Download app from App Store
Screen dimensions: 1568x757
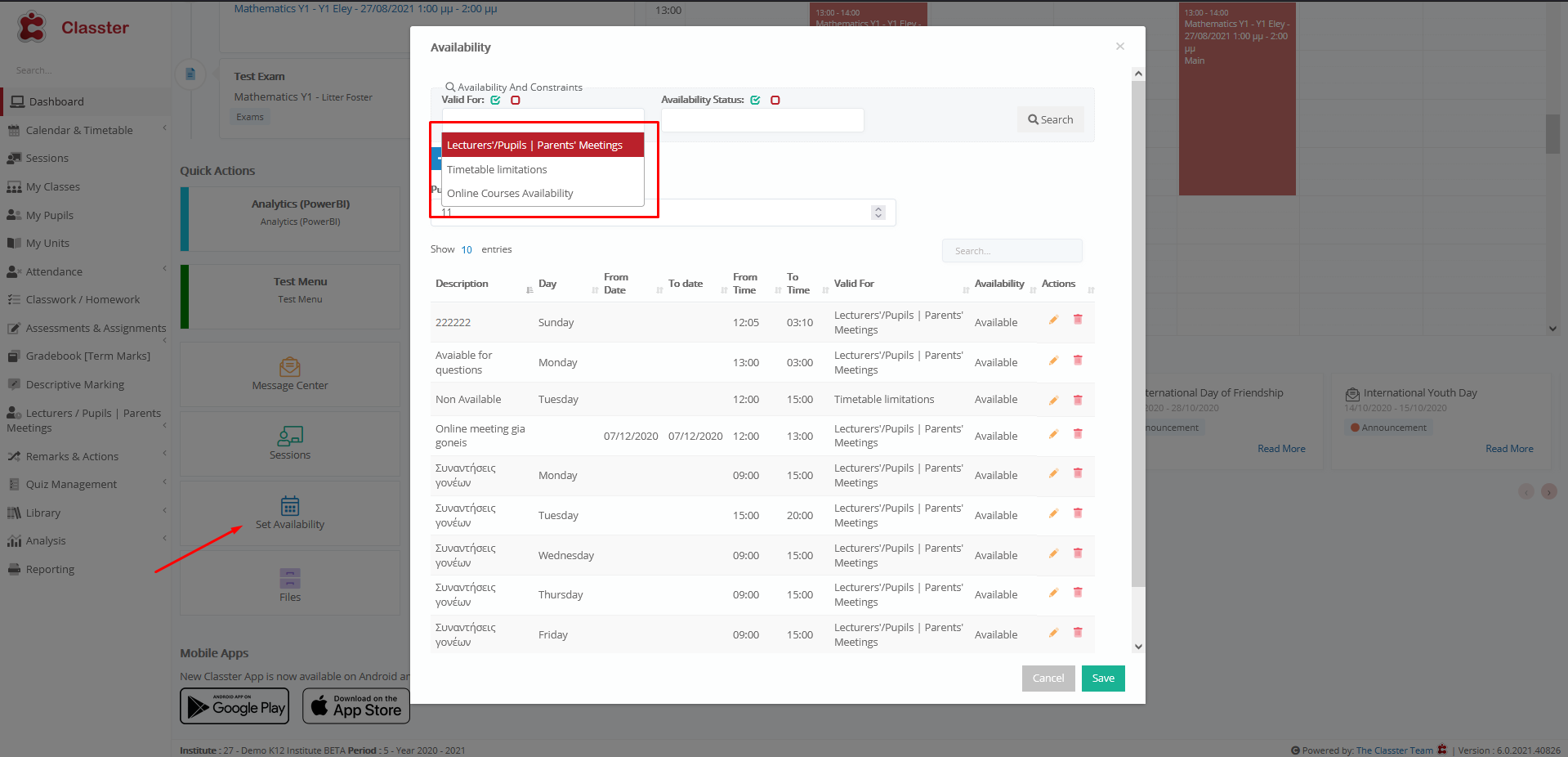[x=356, y=705]
